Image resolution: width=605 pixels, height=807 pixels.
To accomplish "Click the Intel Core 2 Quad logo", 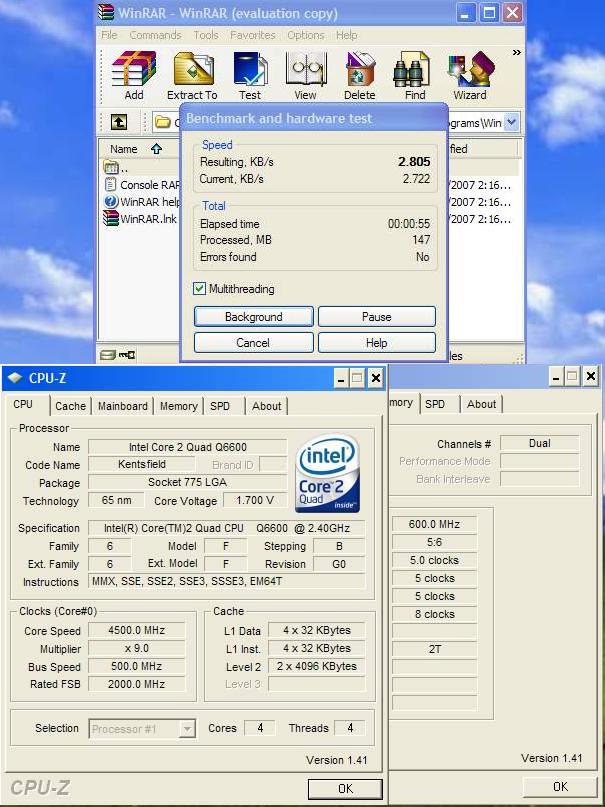I will click(328, 473).
